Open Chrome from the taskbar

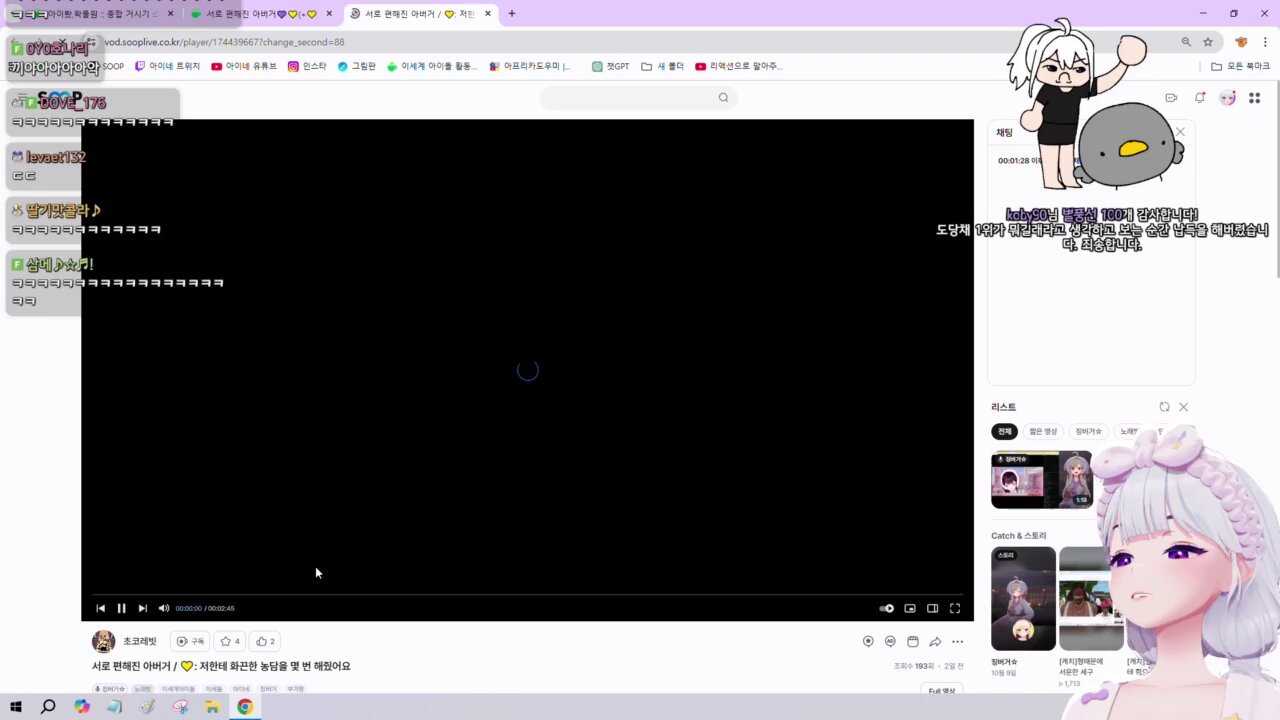245,706
